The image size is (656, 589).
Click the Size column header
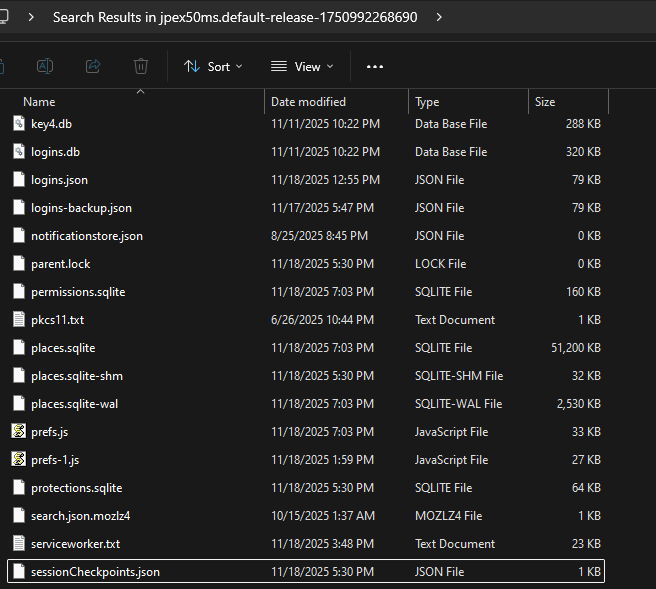(545, 102)
